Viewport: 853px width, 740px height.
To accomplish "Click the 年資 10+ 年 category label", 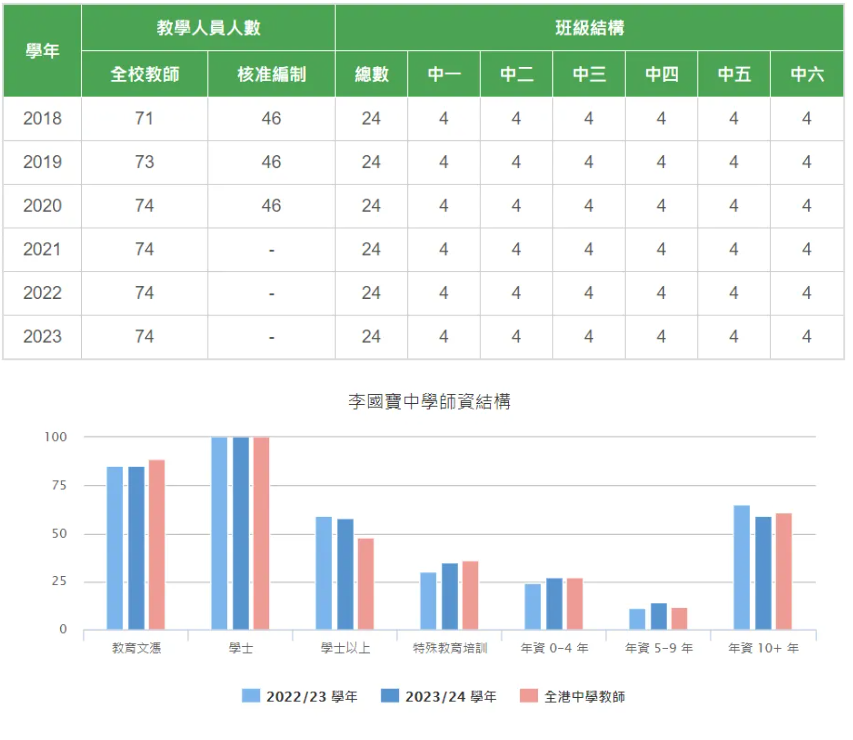I will pos(761,647).
